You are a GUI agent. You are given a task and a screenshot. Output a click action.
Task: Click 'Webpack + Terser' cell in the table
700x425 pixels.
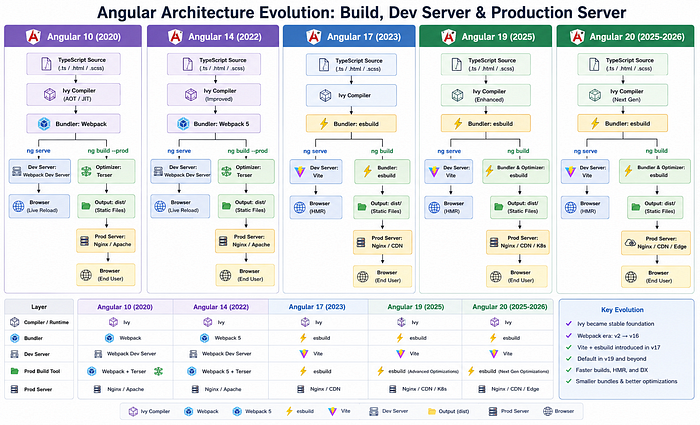pos(124,371)
